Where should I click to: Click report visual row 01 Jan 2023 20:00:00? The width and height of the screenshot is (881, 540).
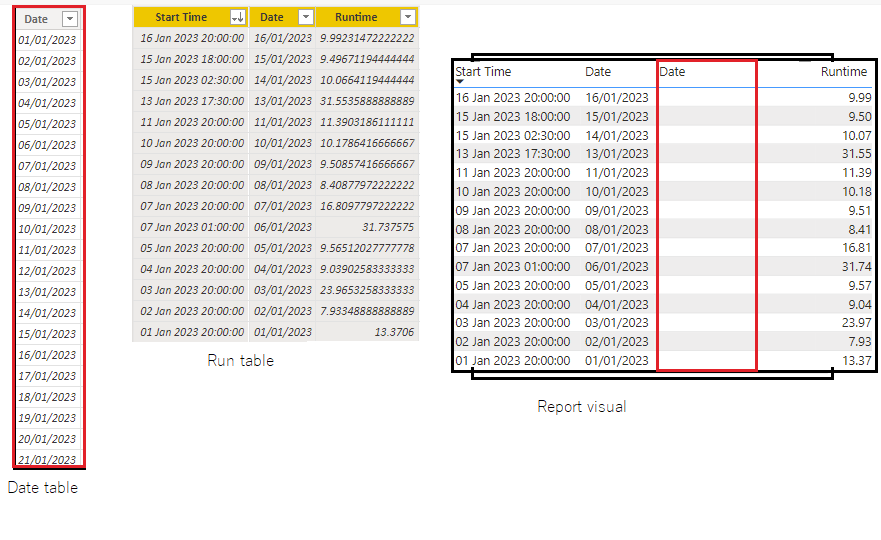[663, 361]
